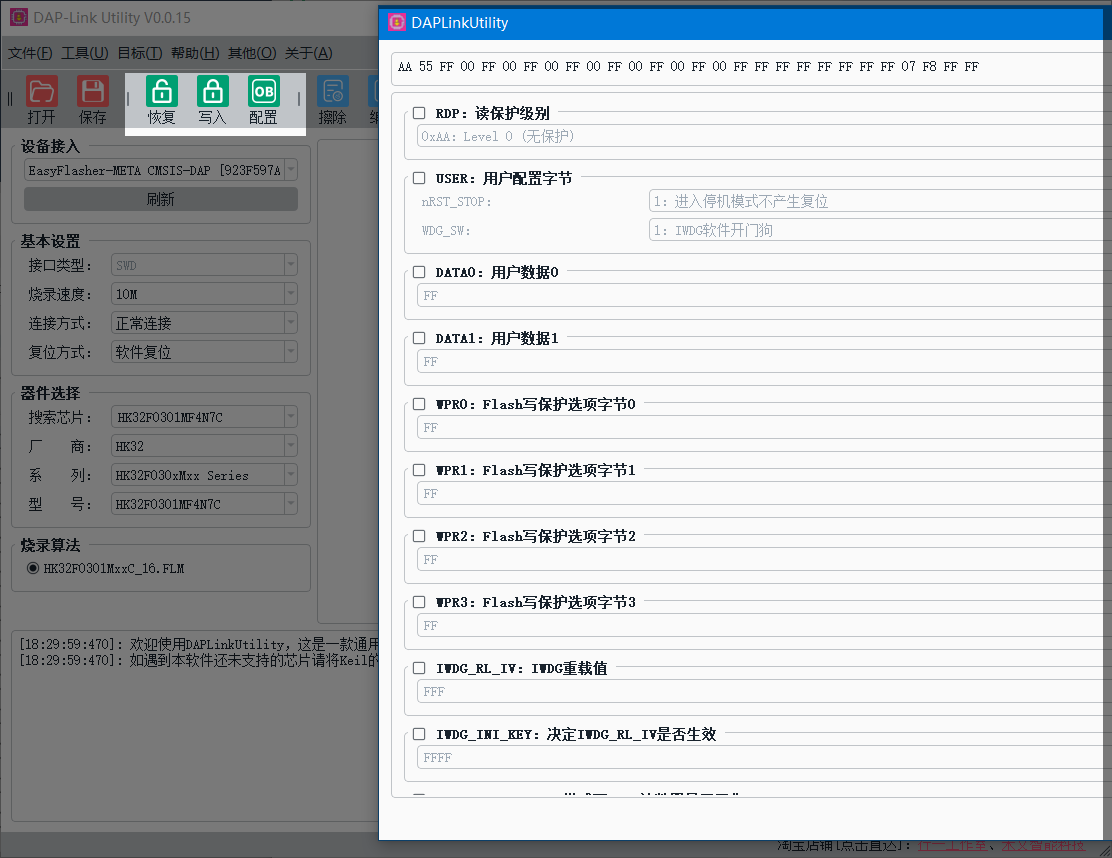This screenshot has height=858, width=1112.
Task: Open the 工具(U) menu
Action: (x=84, y=53)
